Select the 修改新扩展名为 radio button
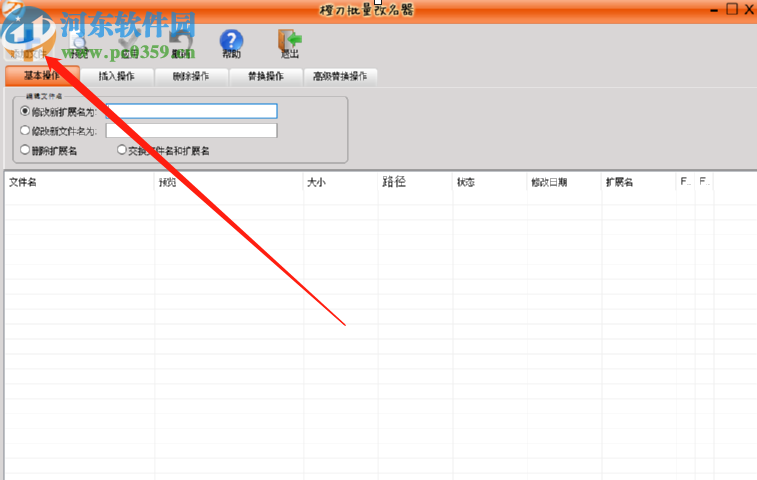 tap(25, 111)
